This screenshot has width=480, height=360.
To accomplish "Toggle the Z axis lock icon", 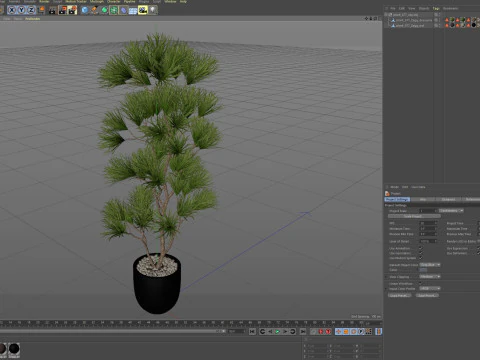I will (31, 10).
